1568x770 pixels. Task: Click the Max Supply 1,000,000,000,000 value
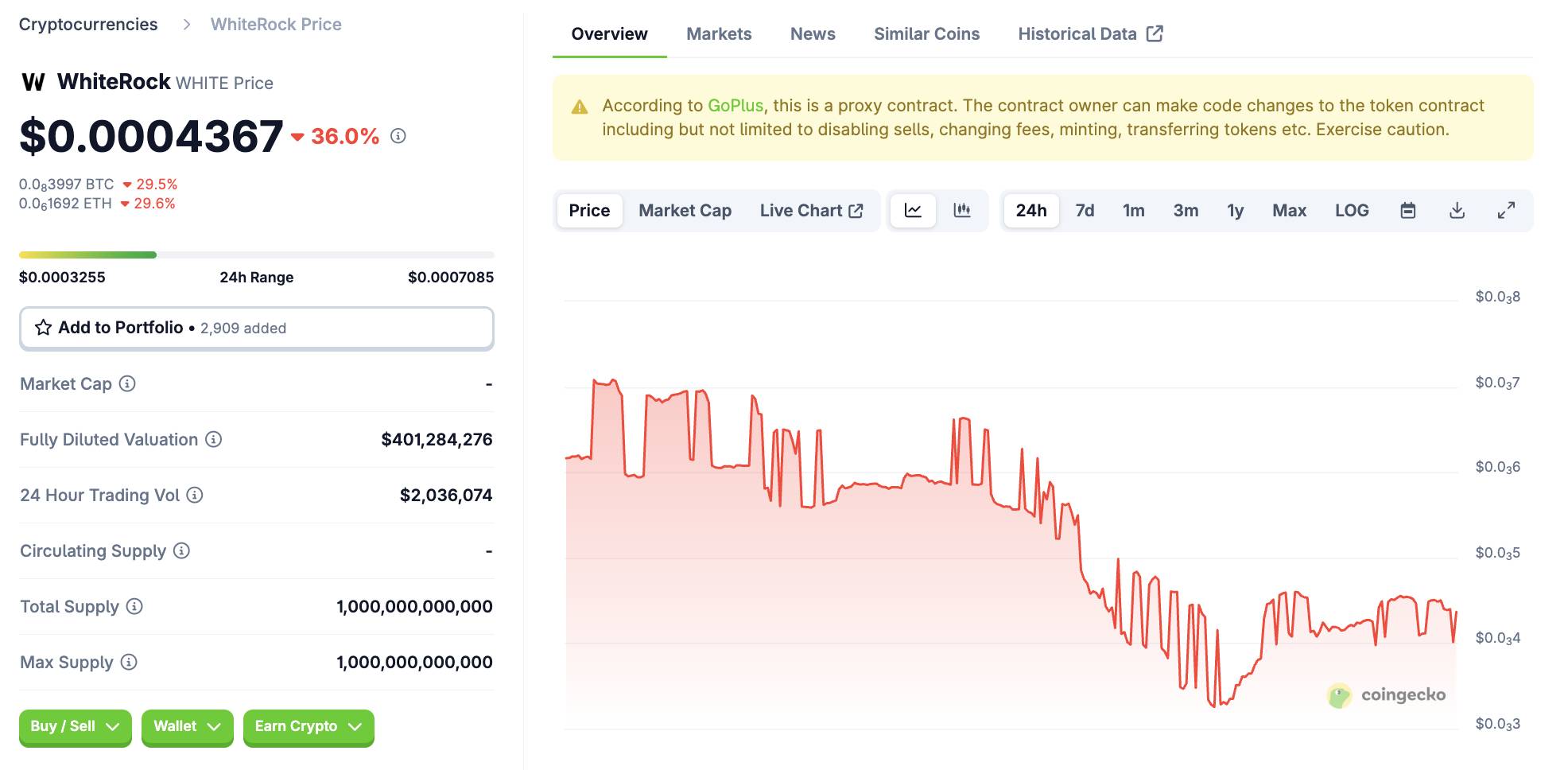pyautogui.click(x=414, y=663)
